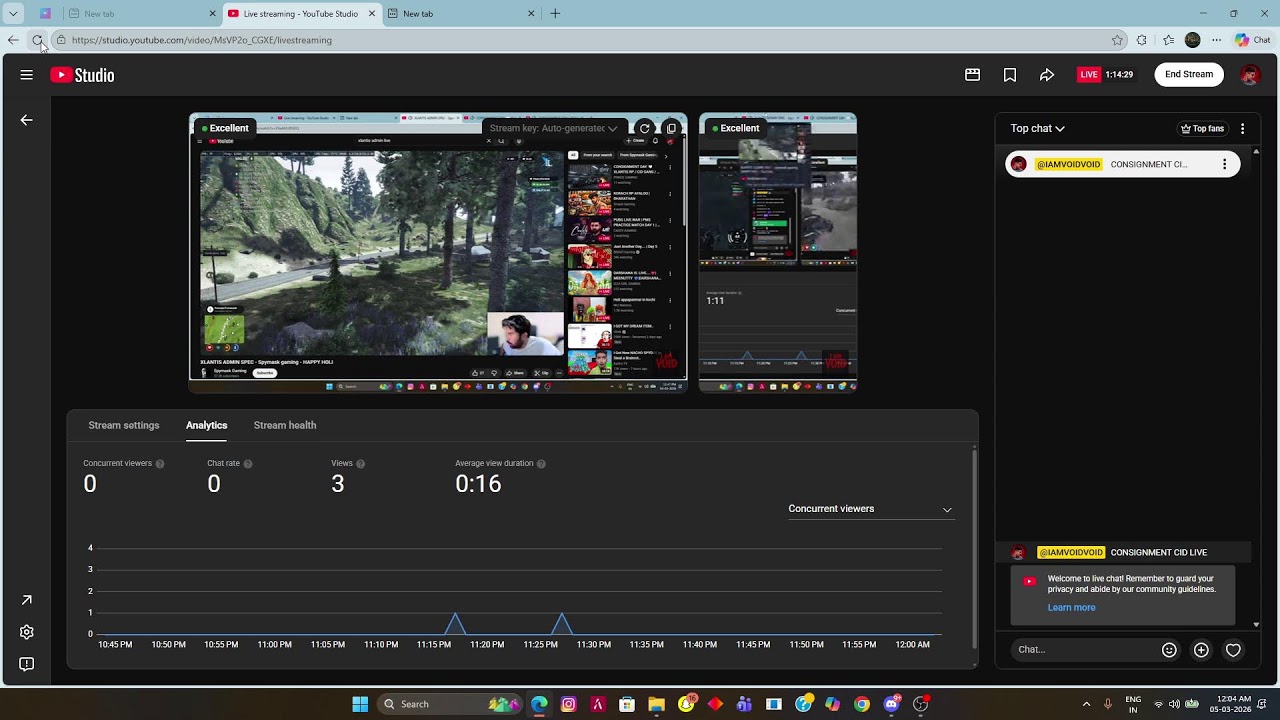
Task: Open the sidebar settings gear
Action: click(27, 632)
